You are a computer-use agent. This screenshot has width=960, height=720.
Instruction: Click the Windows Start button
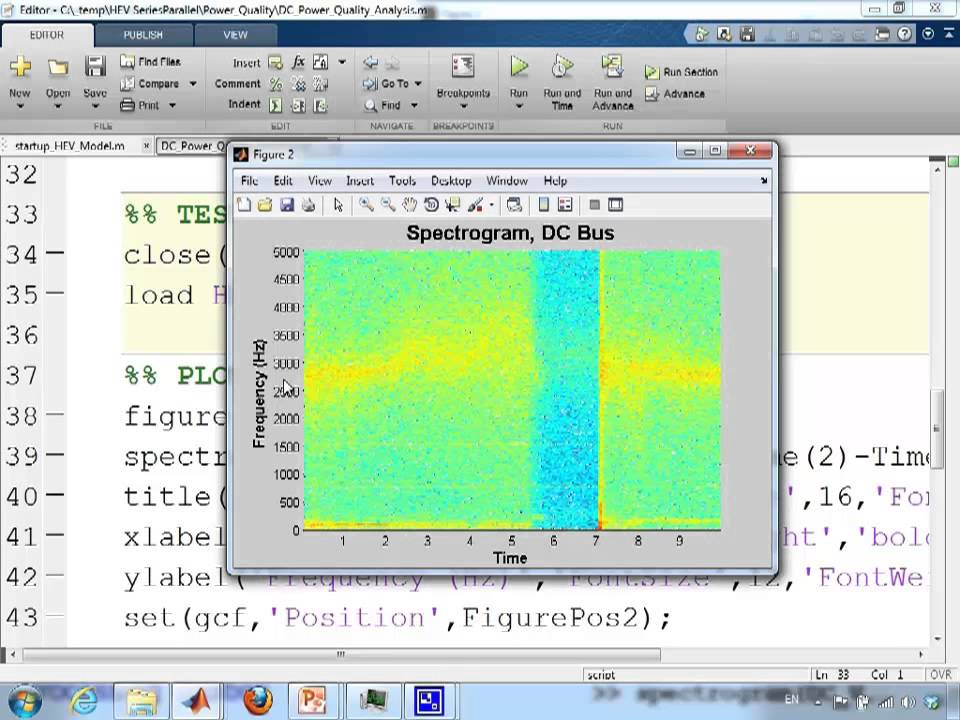(x=24, y=702)
